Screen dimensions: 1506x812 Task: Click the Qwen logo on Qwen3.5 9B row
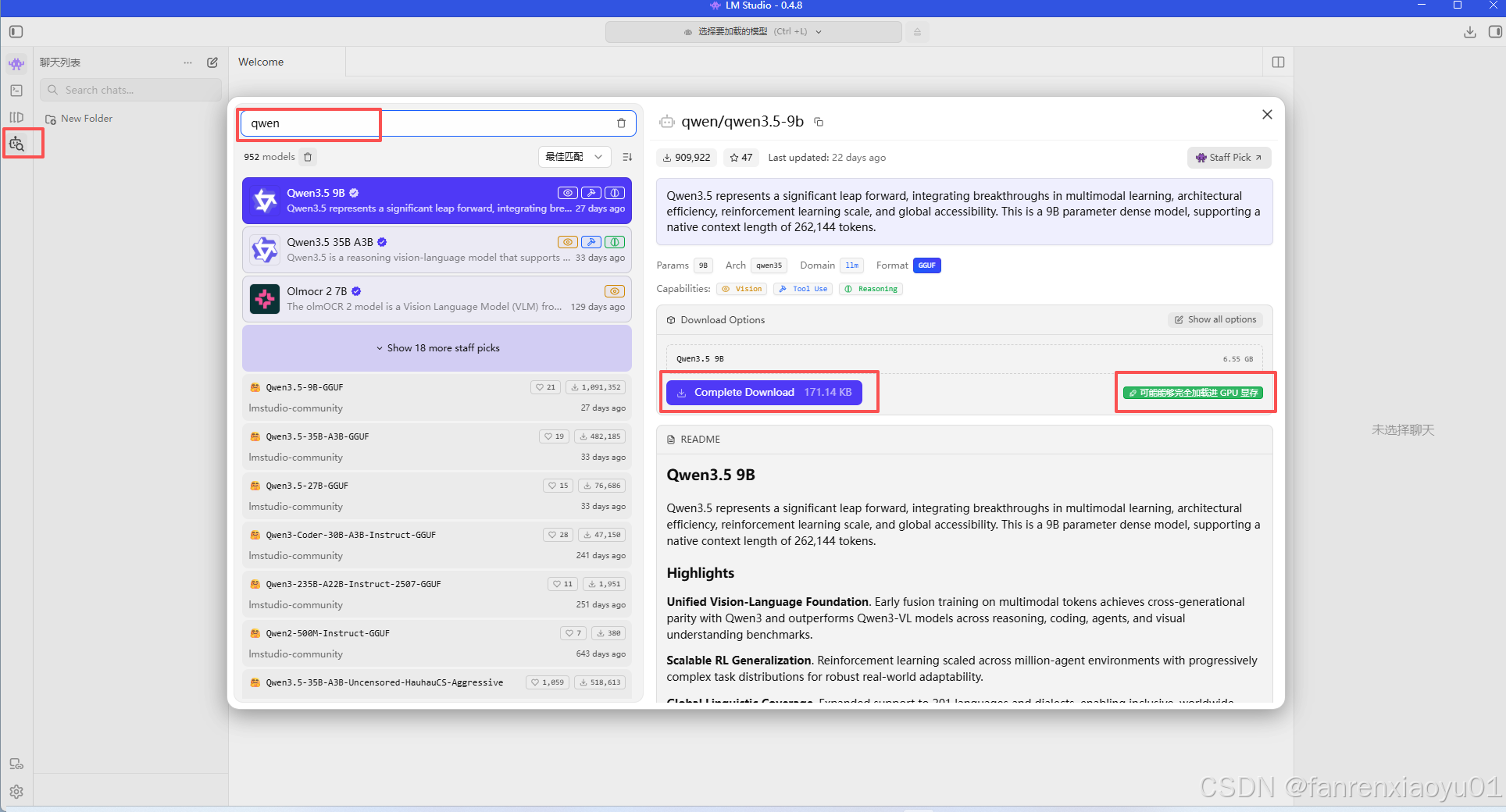point(265,201)
